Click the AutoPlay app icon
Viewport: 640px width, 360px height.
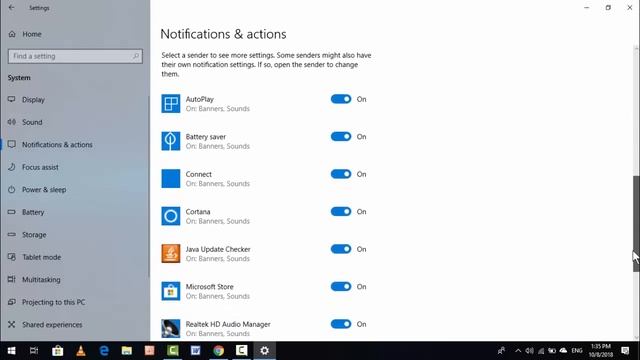171,104
